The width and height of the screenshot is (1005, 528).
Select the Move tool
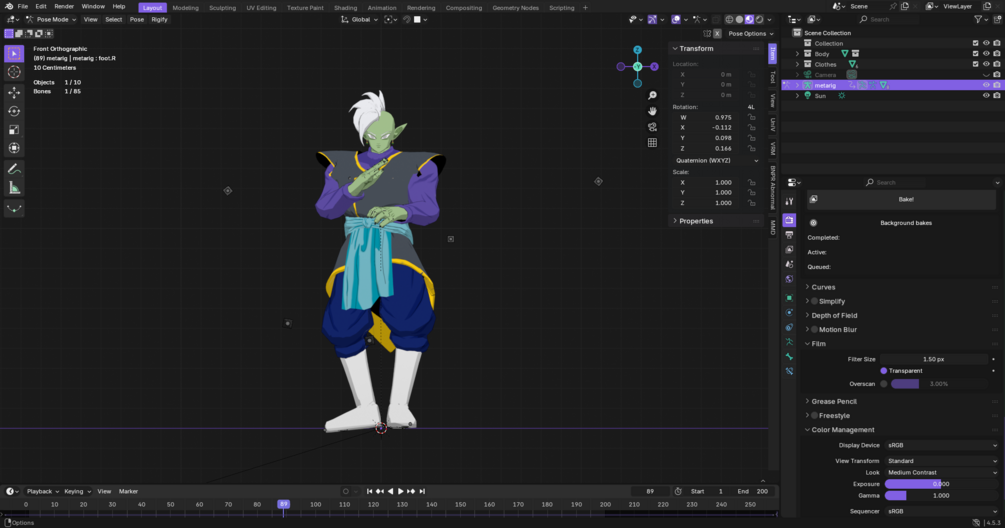(14, 93)
